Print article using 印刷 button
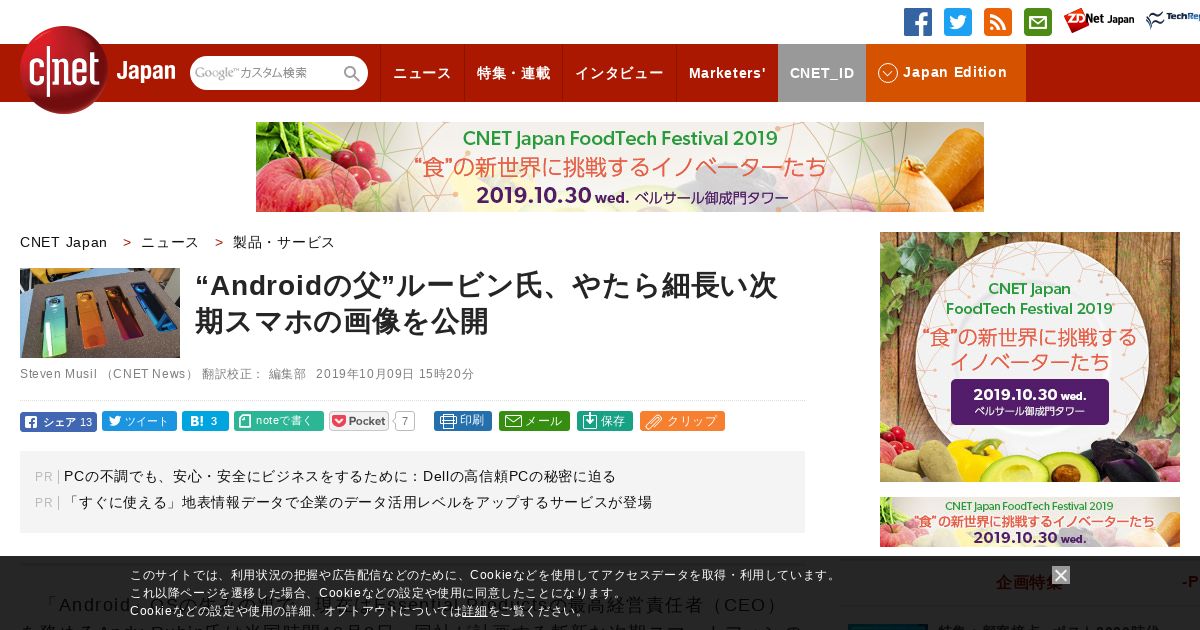 [x=463, y=421]
